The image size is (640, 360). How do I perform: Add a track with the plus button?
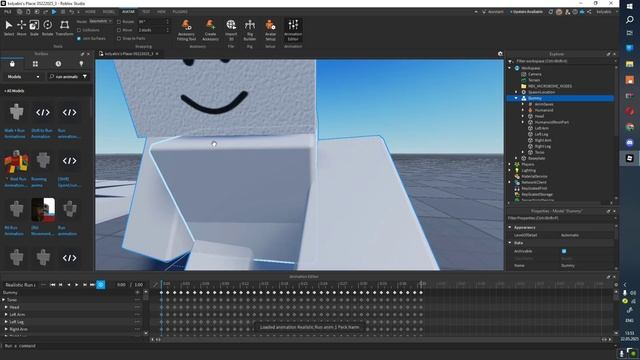(x=138, y=292)
